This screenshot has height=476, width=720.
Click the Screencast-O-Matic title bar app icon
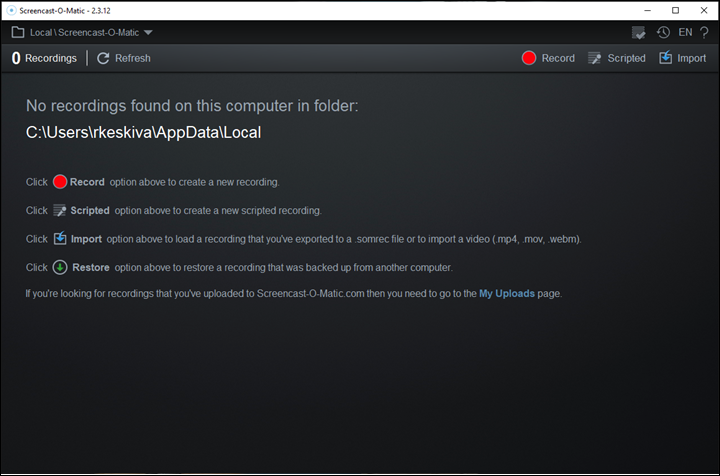pos(11,10)
